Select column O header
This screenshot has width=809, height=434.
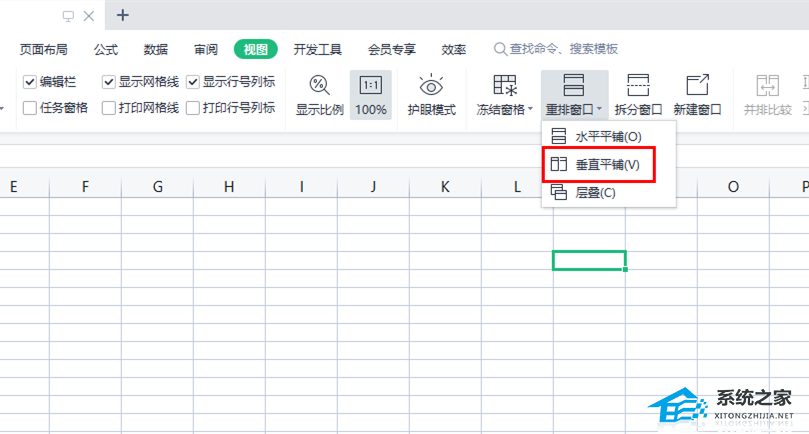(733, 186)
